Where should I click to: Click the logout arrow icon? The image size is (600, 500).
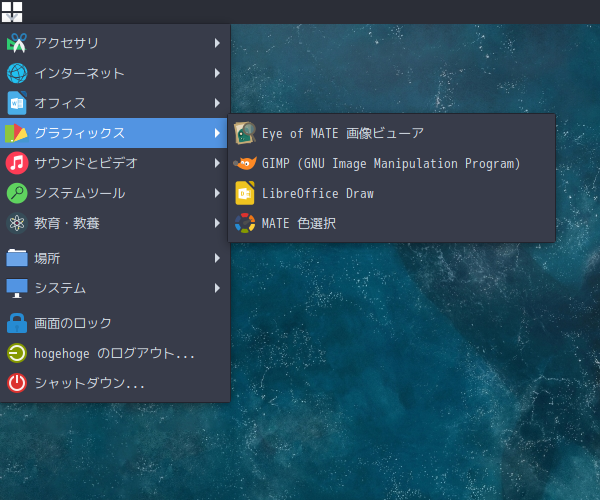click(x=17, y=353)
